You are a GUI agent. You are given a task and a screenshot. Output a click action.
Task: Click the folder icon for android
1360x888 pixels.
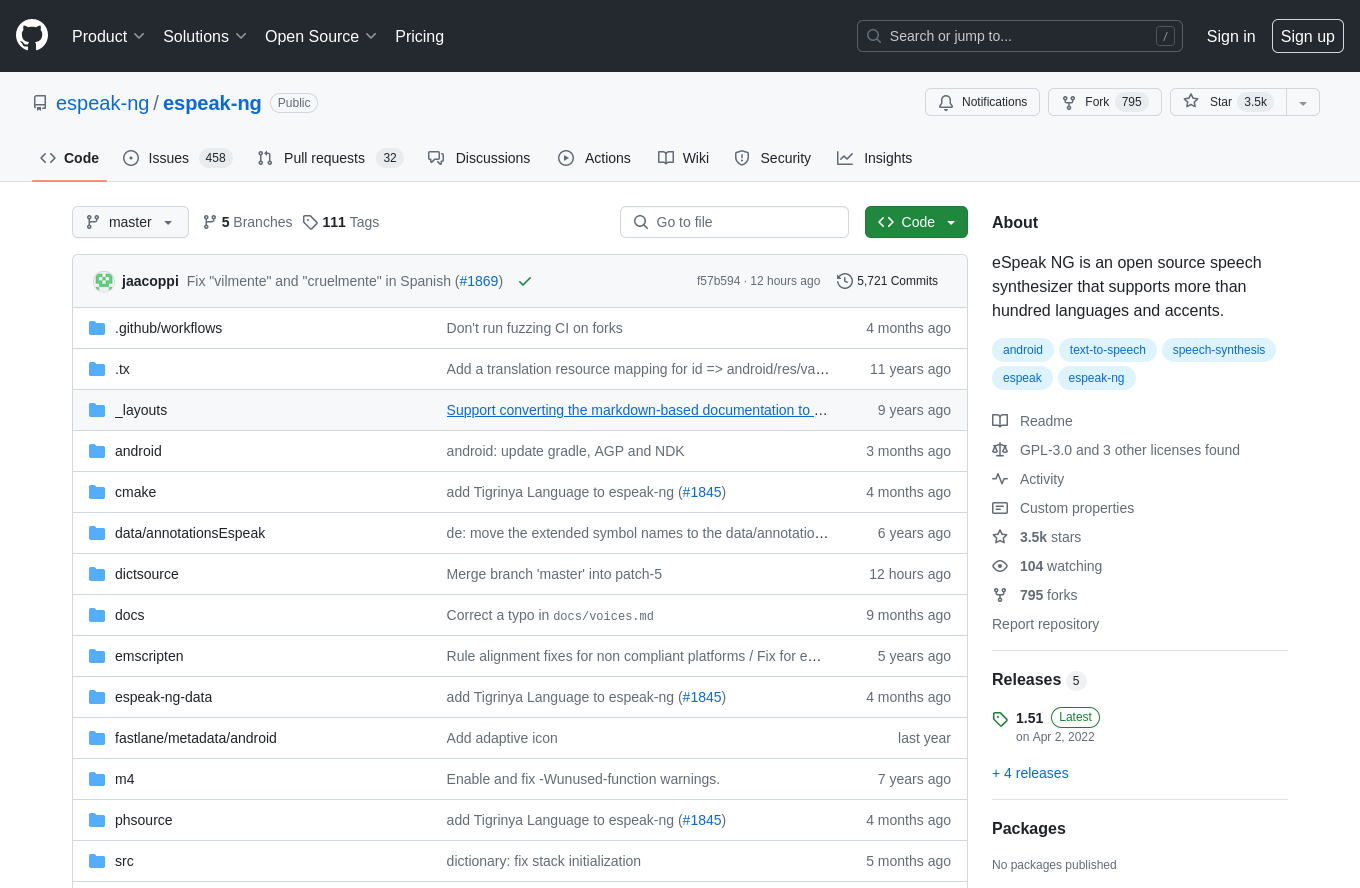97,451
